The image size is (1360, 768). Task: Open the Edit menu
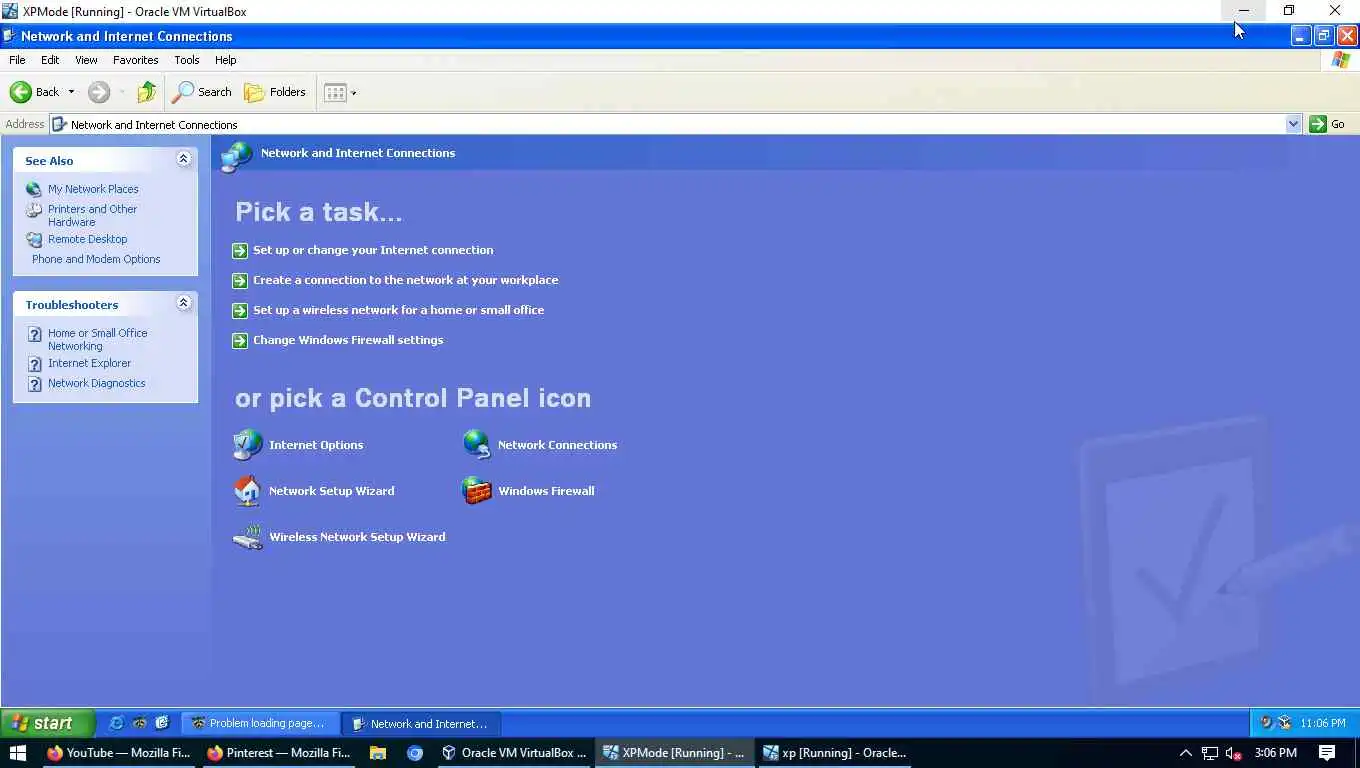point(50,60)
